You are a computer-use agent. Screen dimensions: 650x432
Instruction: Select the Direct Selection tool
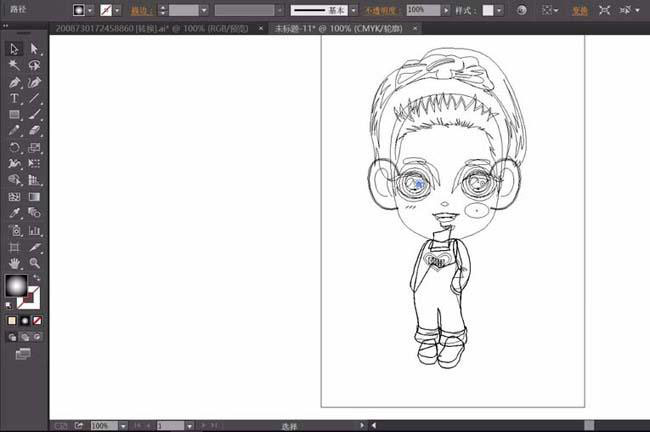coord(34,48)
